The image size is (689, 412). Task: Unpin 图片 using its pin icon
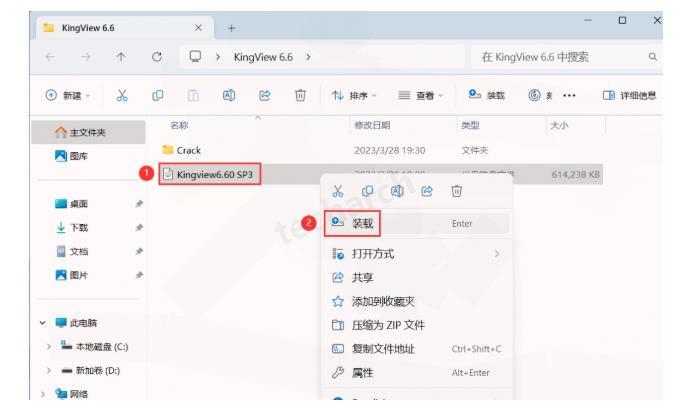point(139,275)
